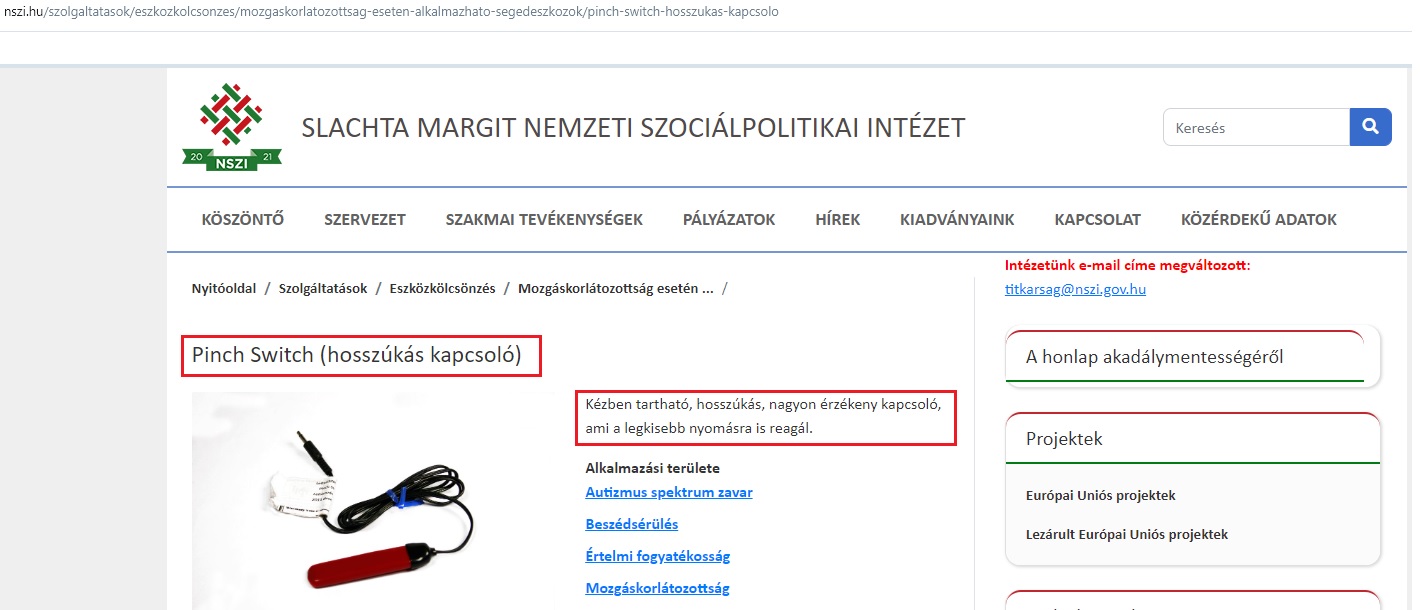Open the Autizmus spektrum zavar link
The height and width of the screenshot is (610, 1428).
pos(668,492)
